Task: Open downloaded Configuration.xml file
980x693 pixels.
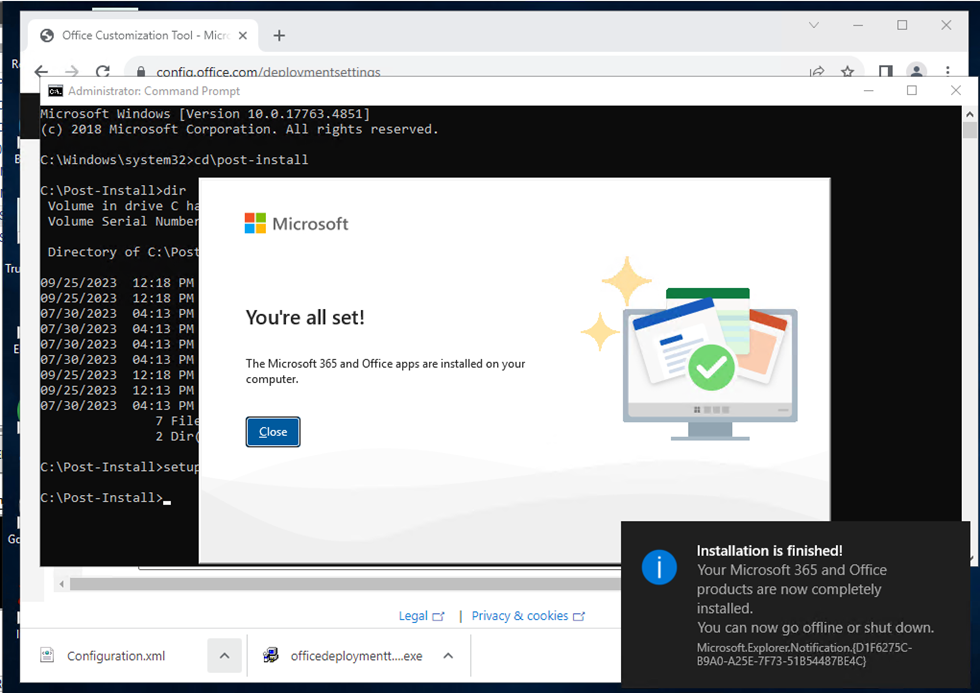Action: coord(116,656)
